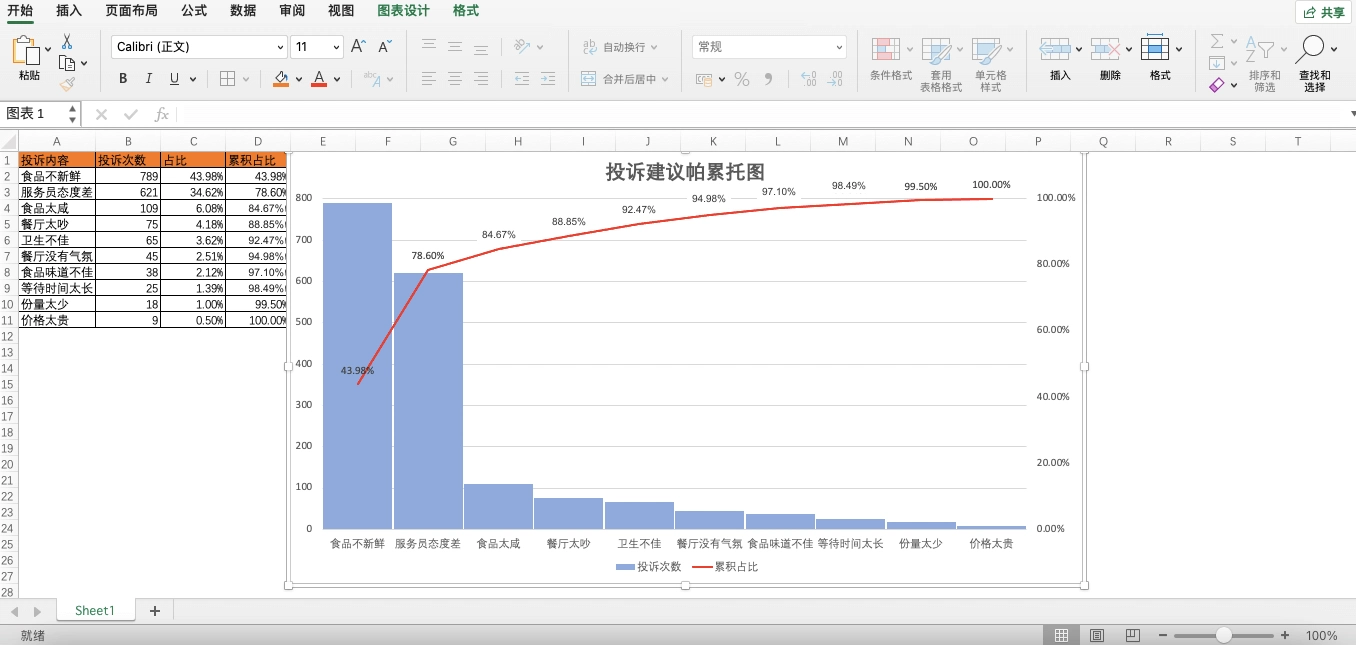This screenshot has height=645, width=1356.
Task: Toggle align text right
Action: click(x=481, y=79)
